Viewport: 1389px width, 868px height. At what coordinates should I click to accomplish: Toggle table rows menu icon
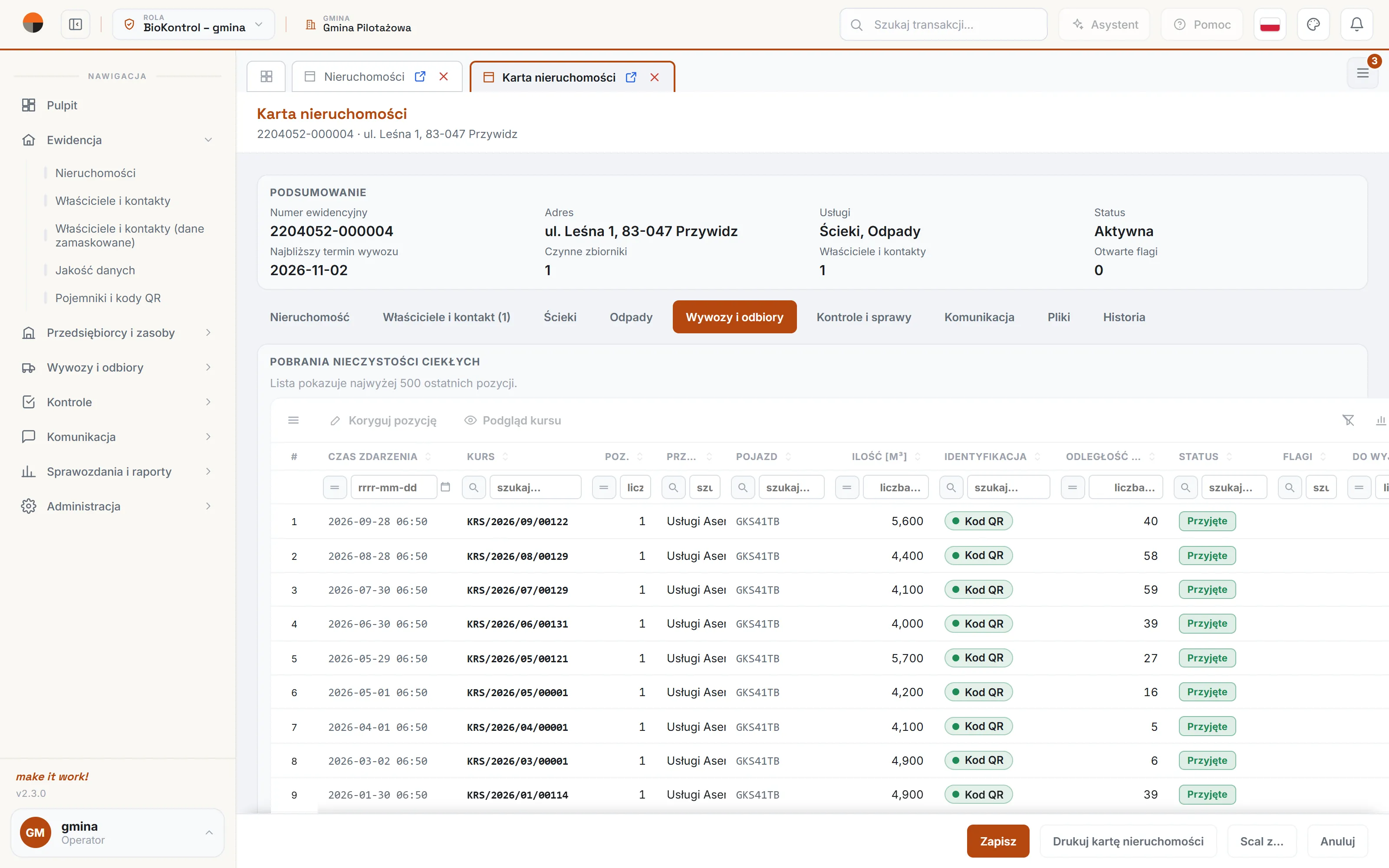(x=293, y=420)
